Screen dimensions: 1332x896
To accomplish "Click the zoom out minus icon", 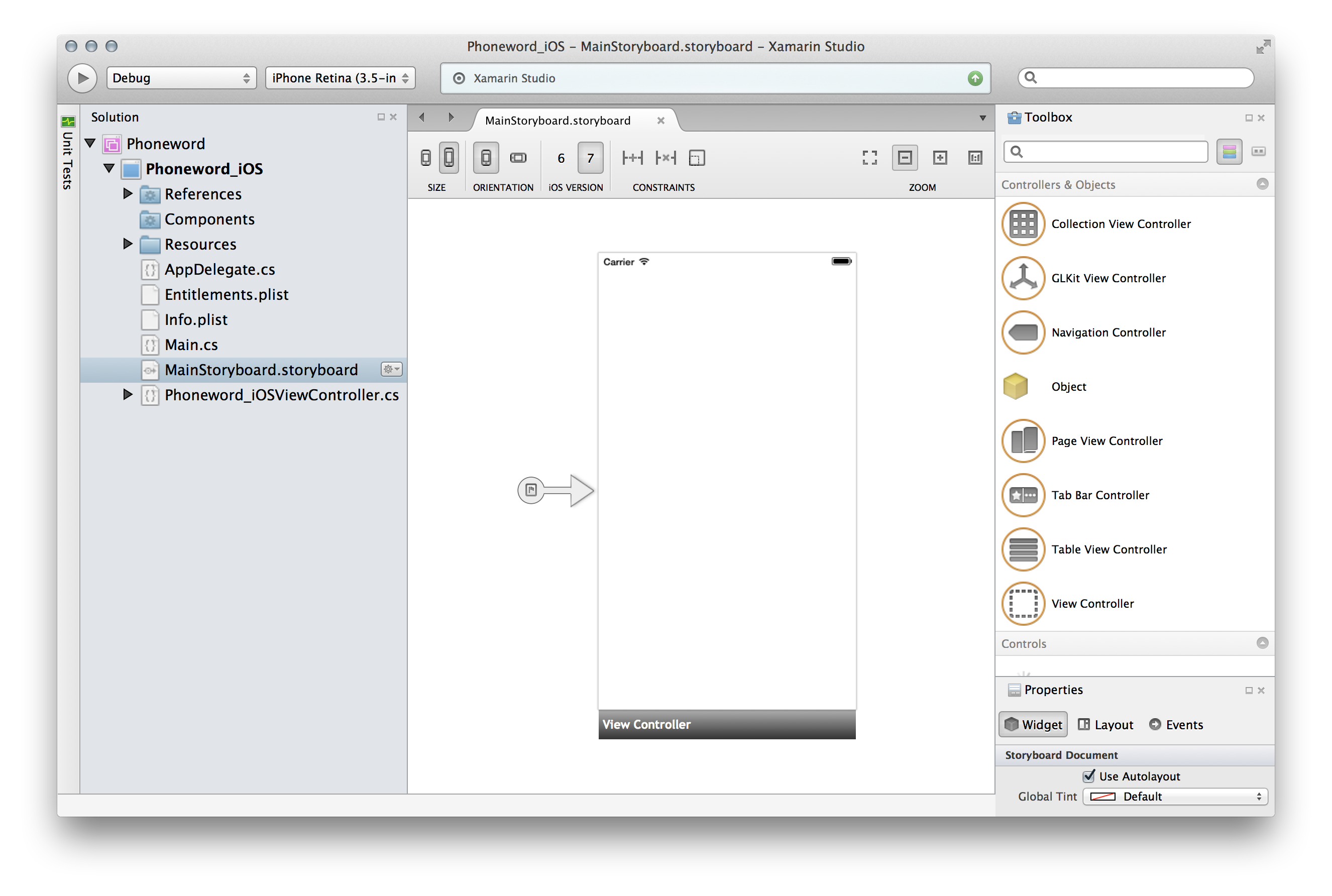I will click(x=905, y=158).
